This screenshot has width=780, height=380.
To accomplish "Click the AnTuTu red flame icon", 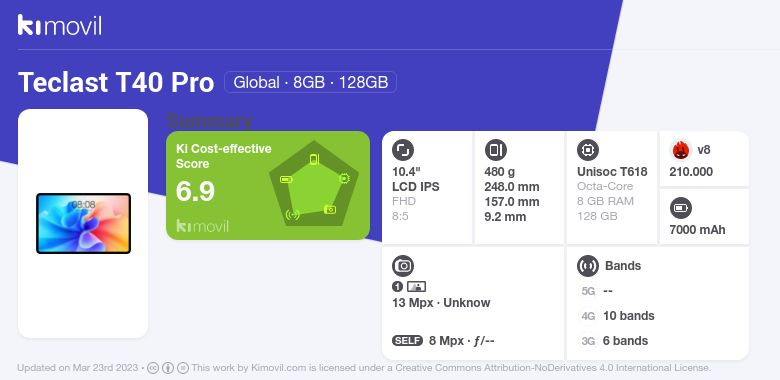I will tap(681, 150).
